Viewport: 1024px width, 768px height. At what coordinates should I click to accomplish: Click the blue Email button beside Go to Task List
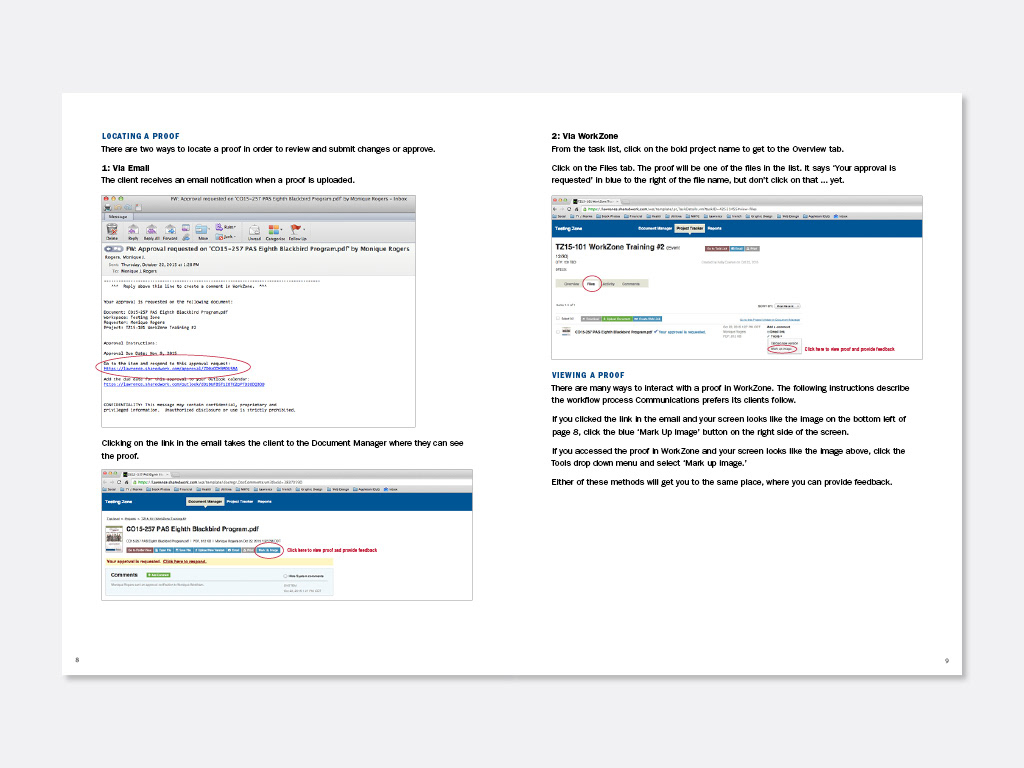coord(737,249)
